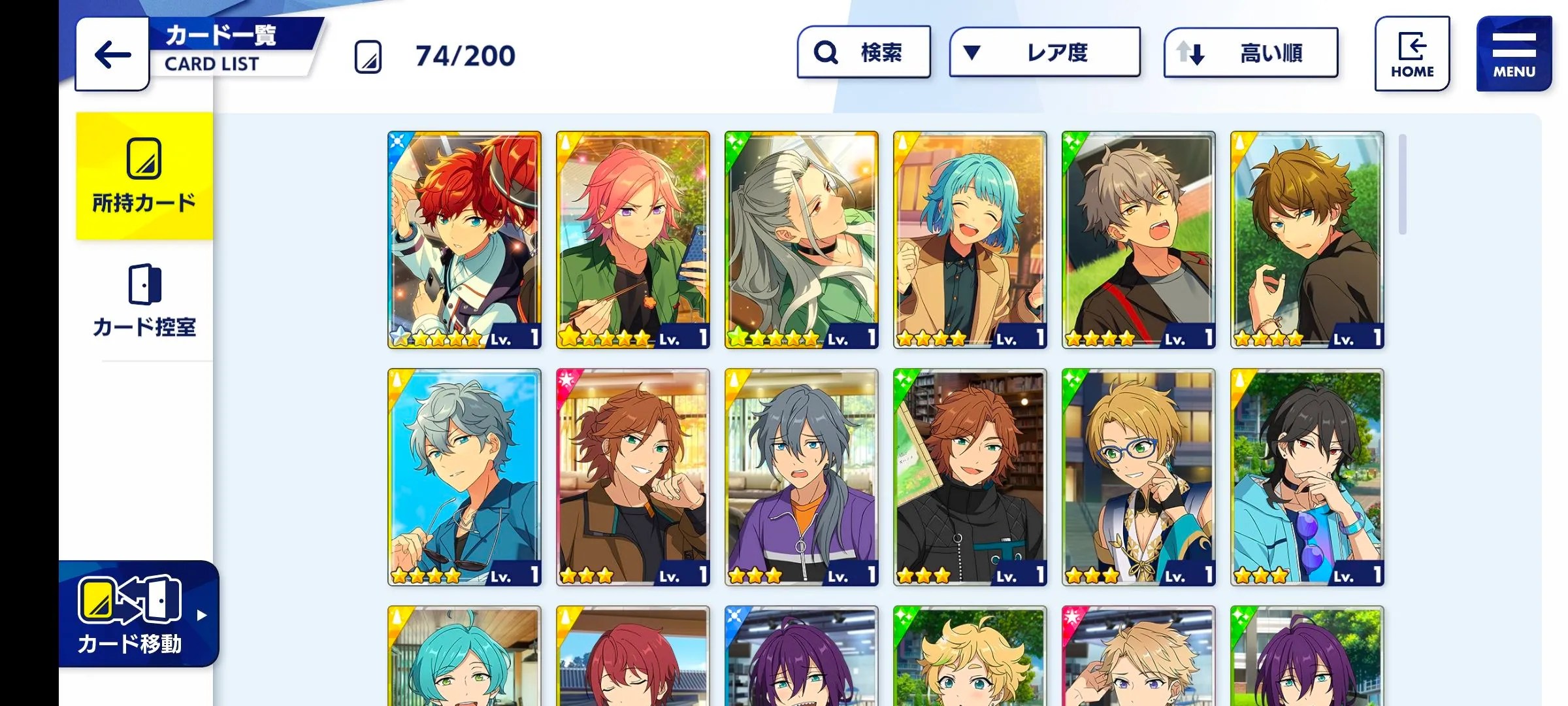
Task: Select the blonde boy with blue glasses card
Action: [x=1139, y=477]
